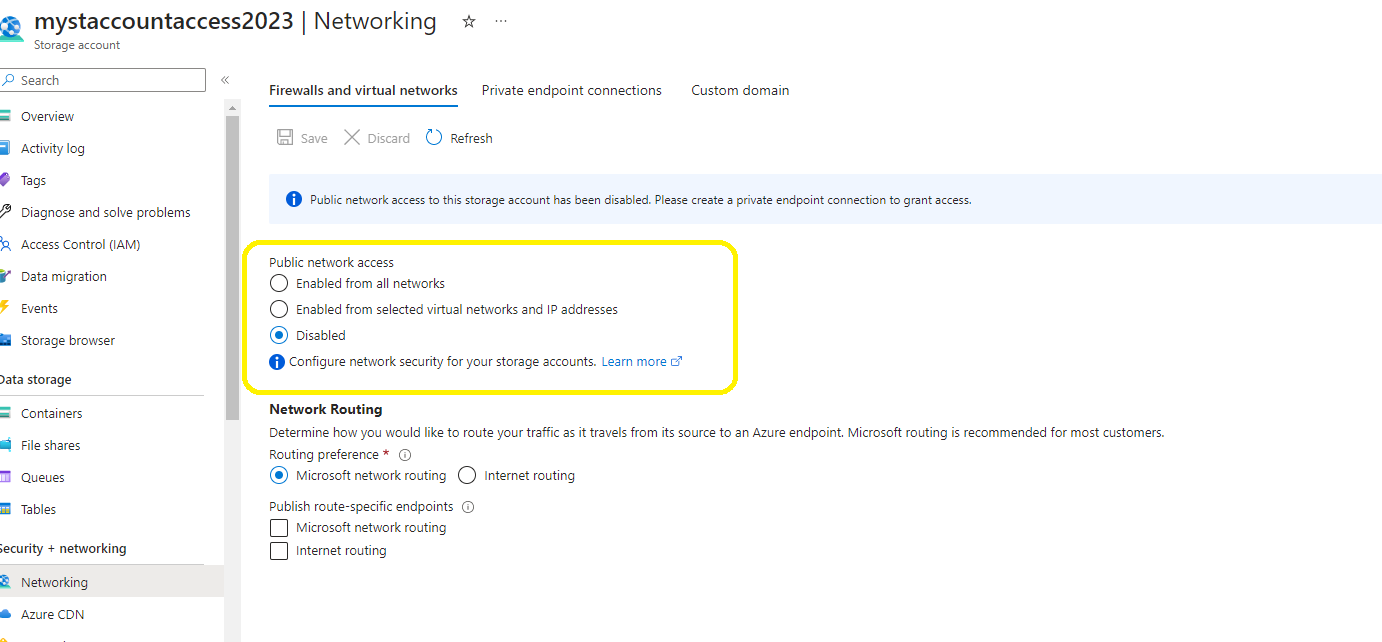Refresh the networking settings
This screenshot has width=1382, height=642.
coord(458,137)
